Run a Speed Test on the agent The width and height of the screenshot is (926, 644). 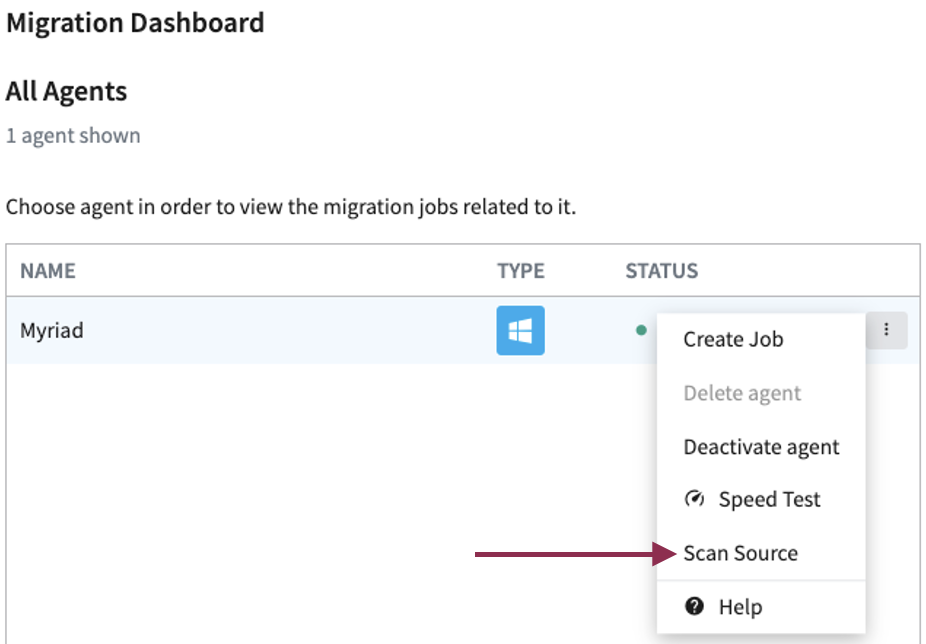pyautogui.click(x=769, y=499)
